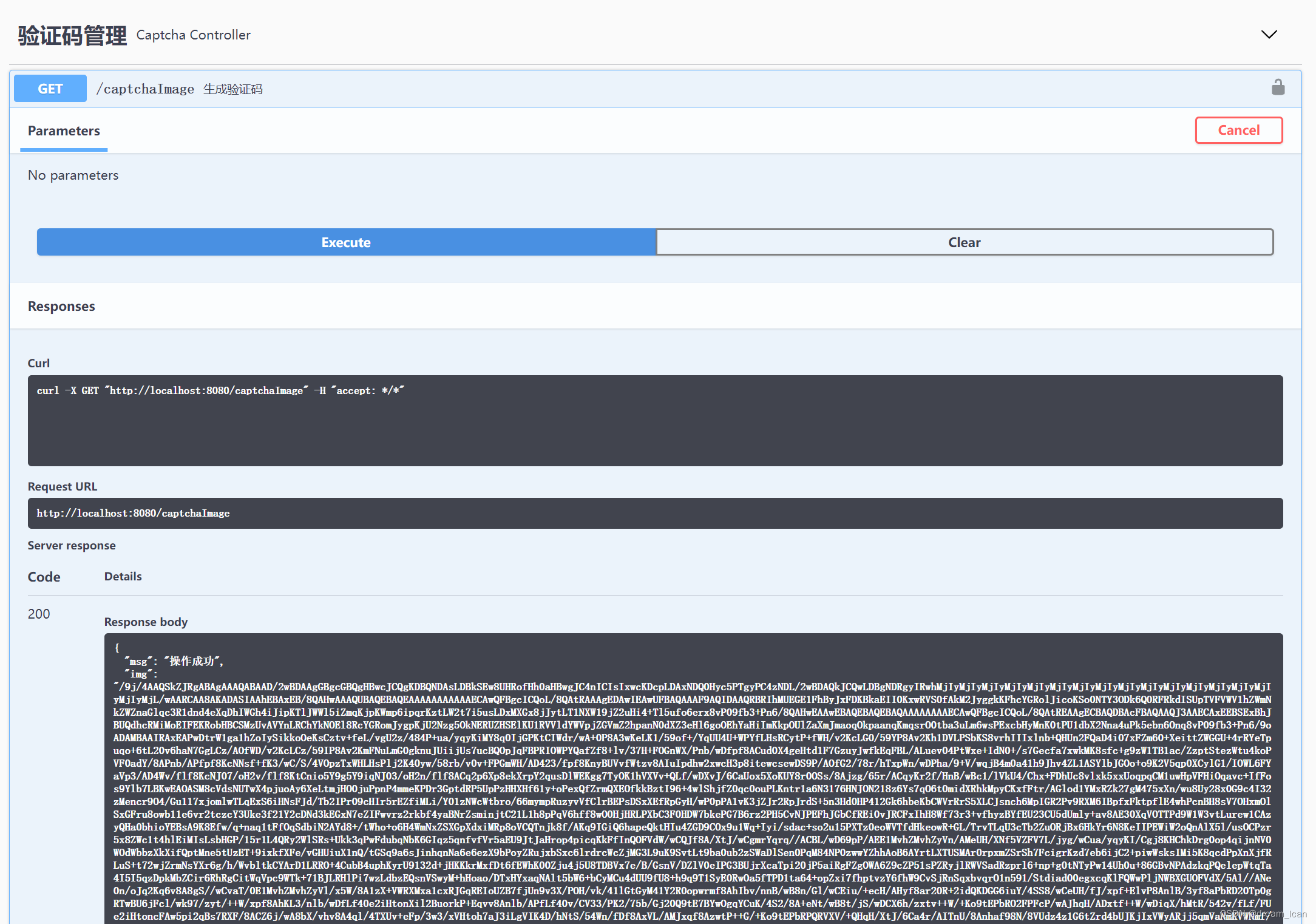Image resolution: width=1316 pixels, height=924 pixels.
Task: Click the lock authorization icon
Action: (1278, 88)
